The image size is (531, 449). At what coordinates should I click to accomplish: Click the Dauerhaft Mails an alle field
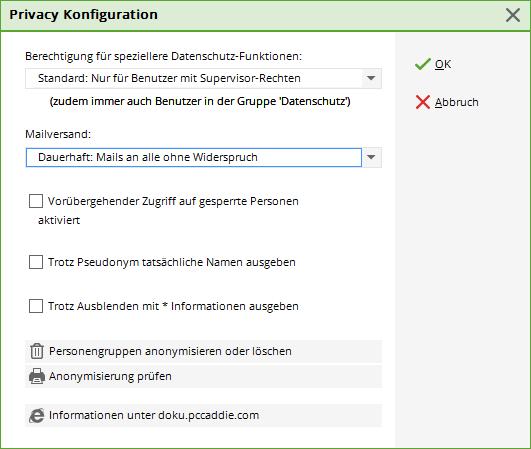194,157
